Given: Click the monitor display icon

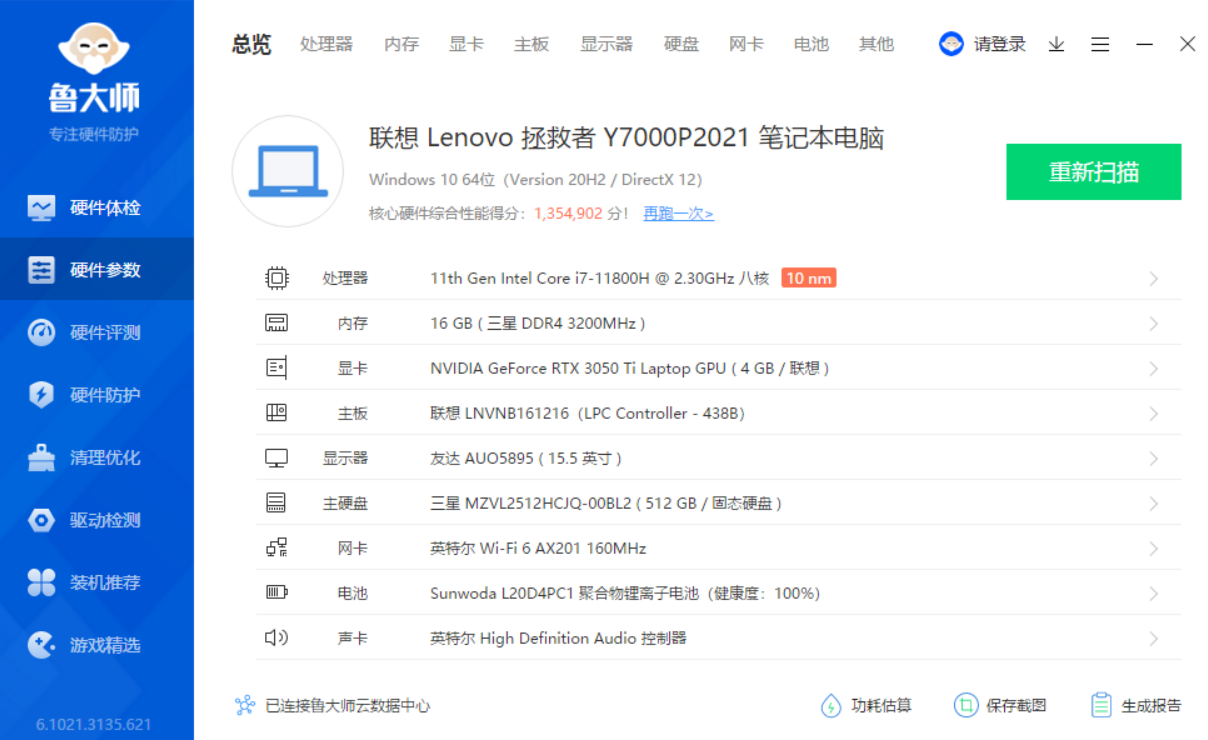Looking at the screenshot, I should coord(277,458).
